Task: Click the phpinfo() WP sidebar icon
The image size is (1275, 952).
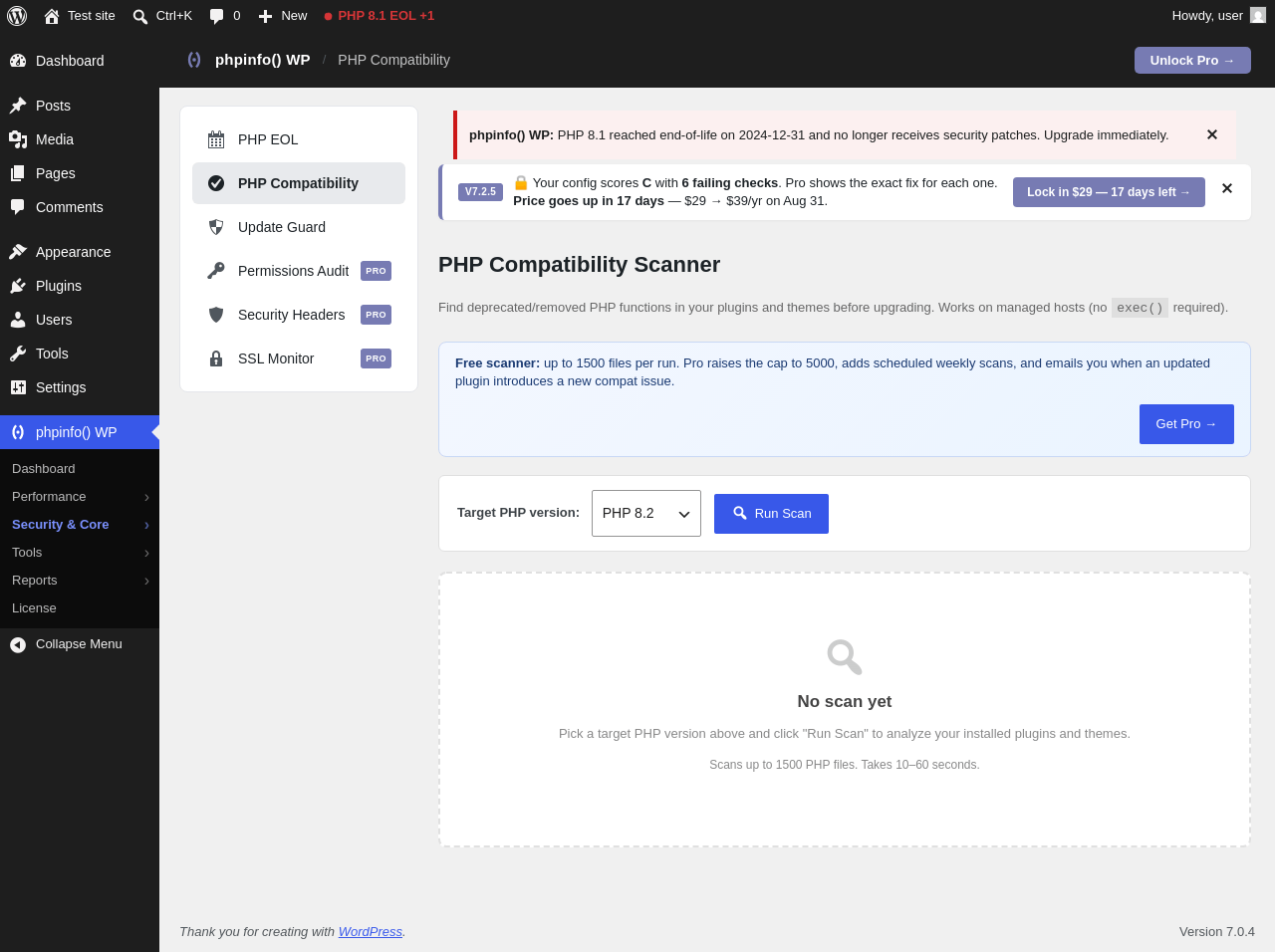Action: (x=18, y=432)
